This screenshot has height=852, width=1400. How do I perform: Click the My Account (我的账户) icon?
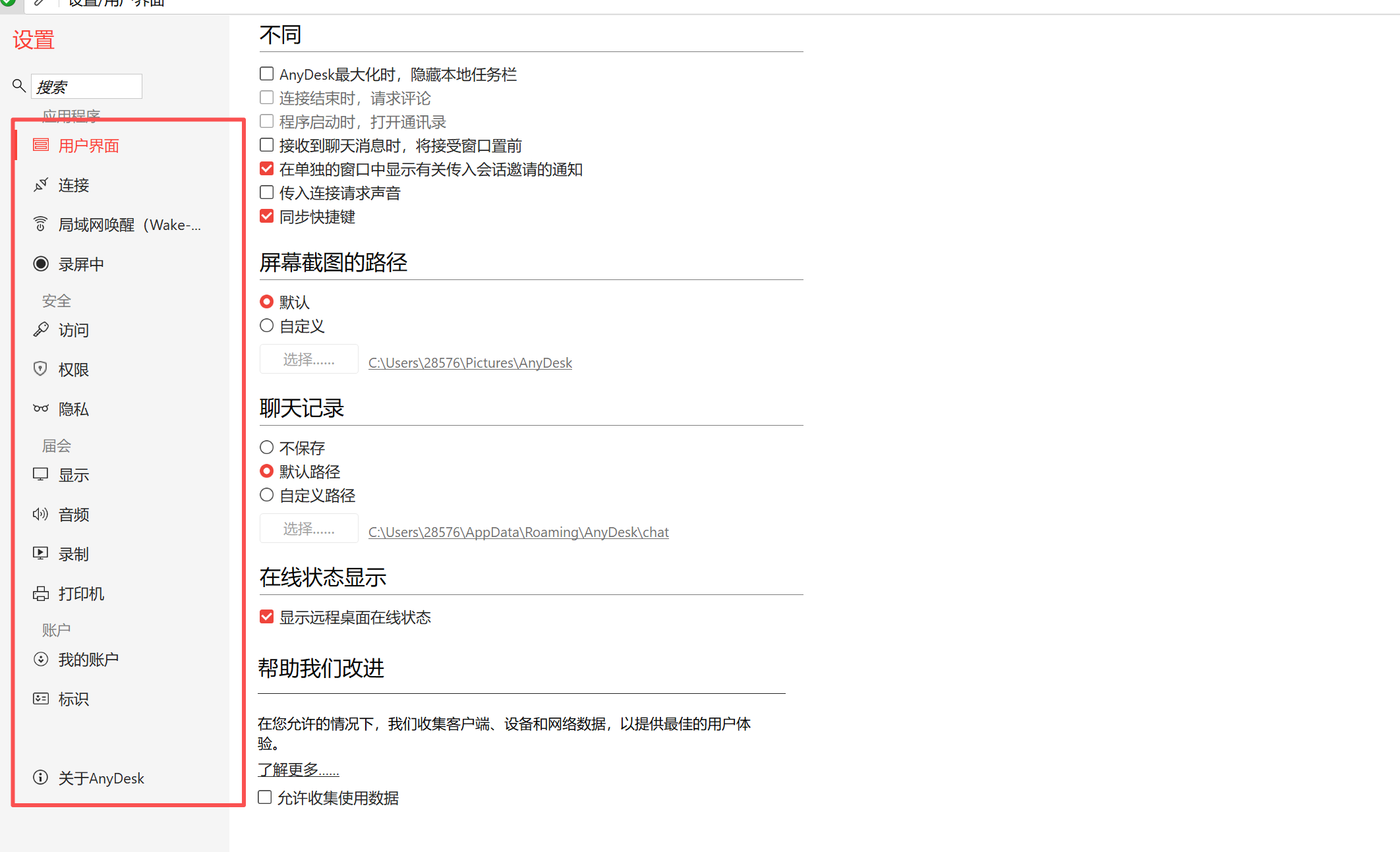pos(41,659)
